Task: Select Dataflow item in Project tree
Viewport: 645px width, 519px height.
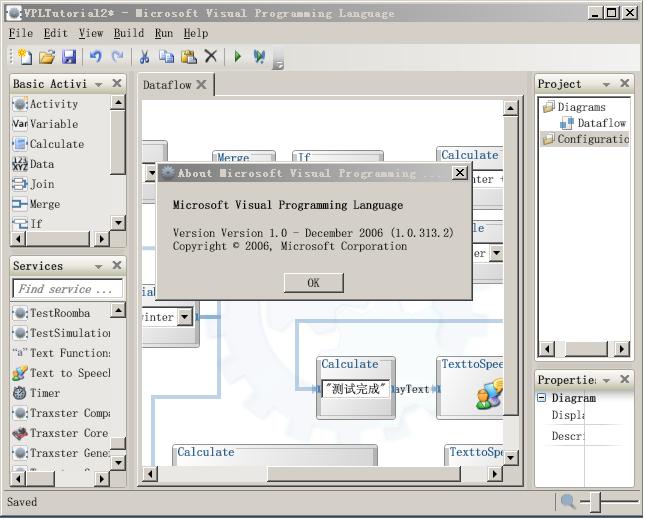Action: click(593, 123)
